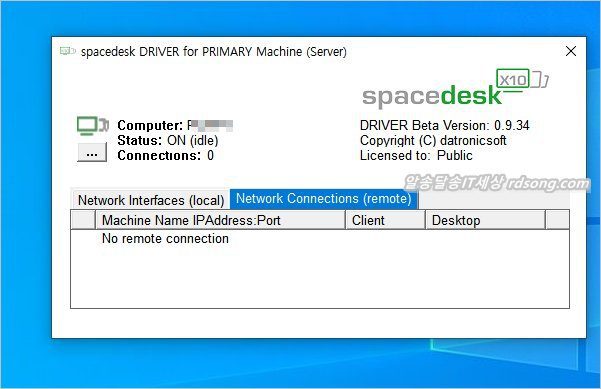Select Network Connections (remote) tab

[324, 199]
